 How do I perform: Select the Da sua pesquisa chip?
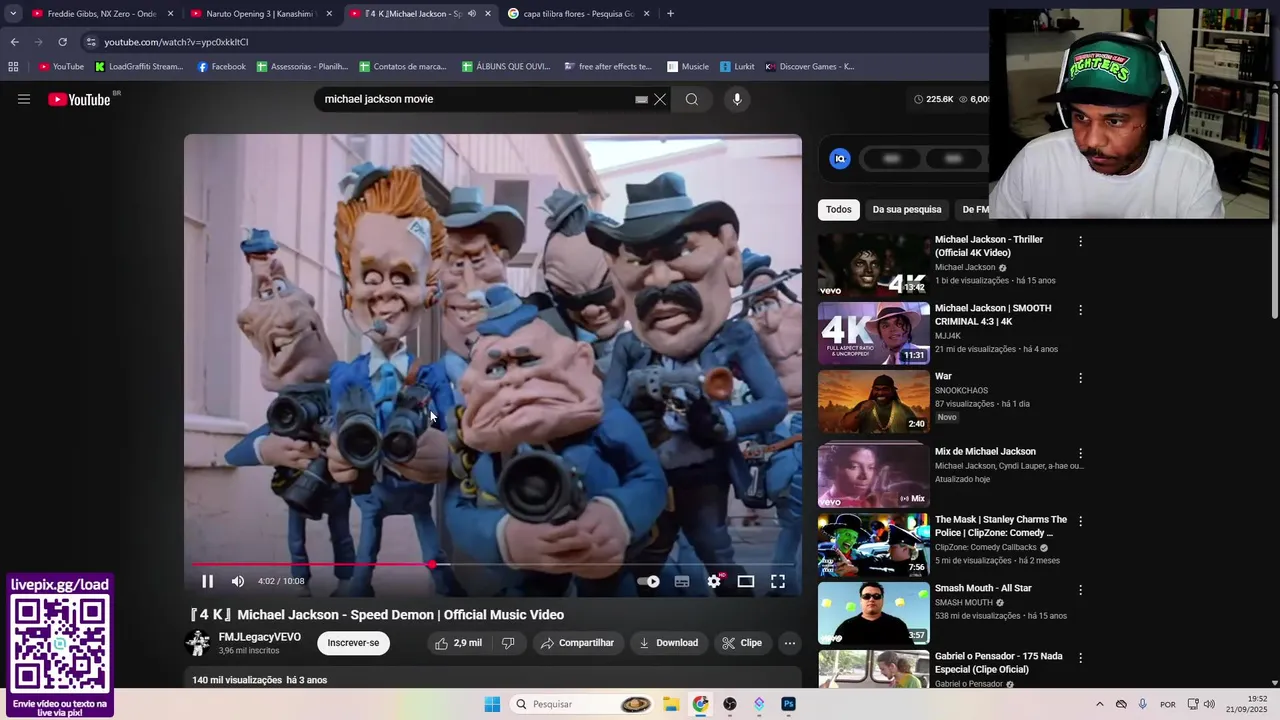click(x=907, y=209)
